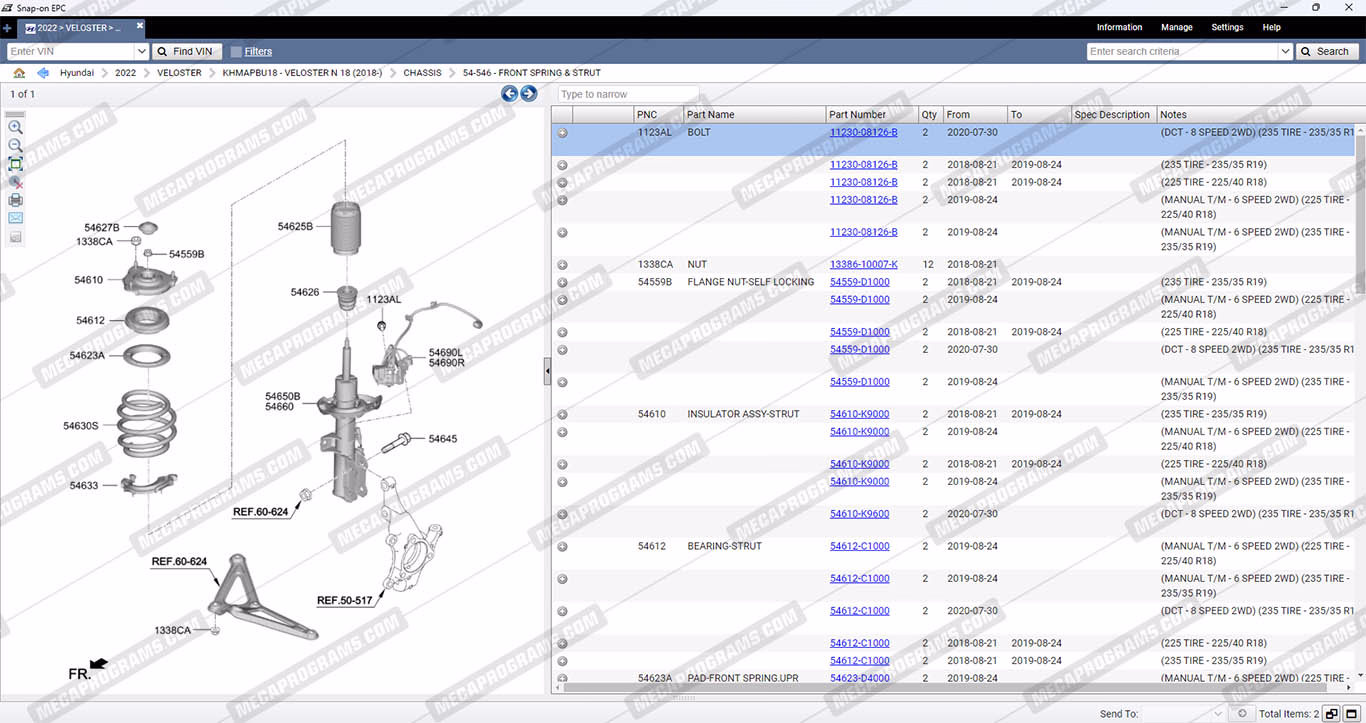Click the zoom out magnifier icon
This screenshot has height=723, width=1366.
[x=15, y=146]
